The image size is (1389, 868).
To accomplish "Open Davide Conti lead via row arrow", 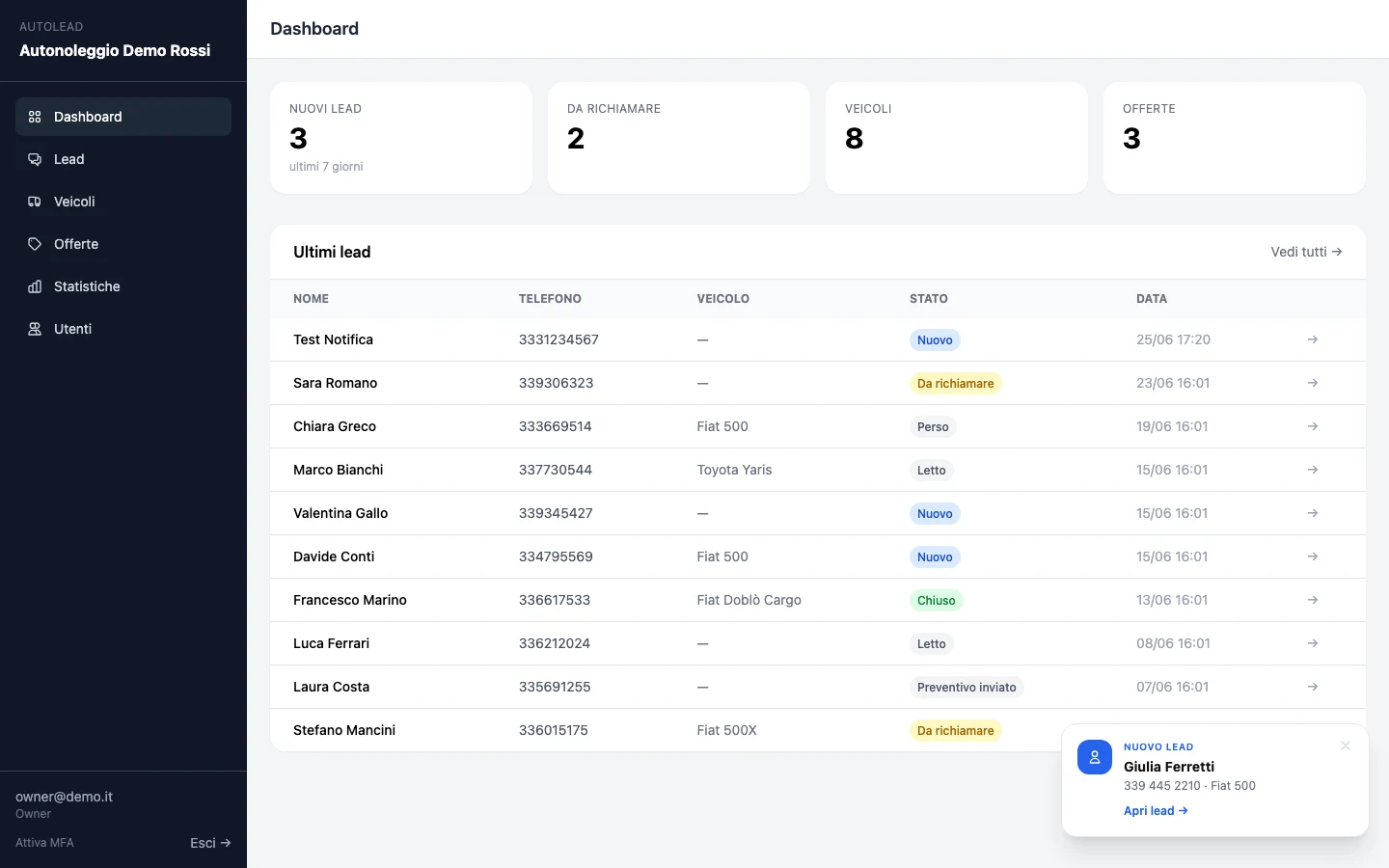I will pyautogui.click(x=1313, y=556).
